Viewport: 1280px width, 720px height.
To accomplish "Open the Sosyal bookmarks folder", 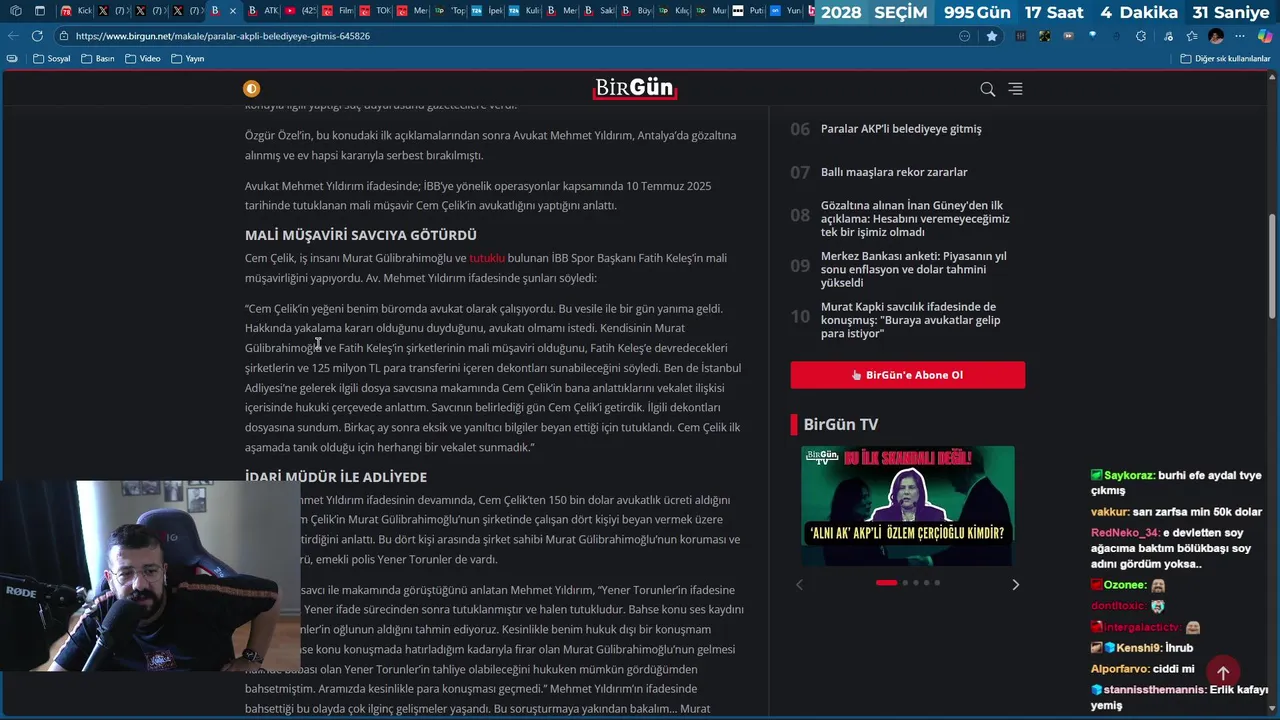I will pos(52,59).
